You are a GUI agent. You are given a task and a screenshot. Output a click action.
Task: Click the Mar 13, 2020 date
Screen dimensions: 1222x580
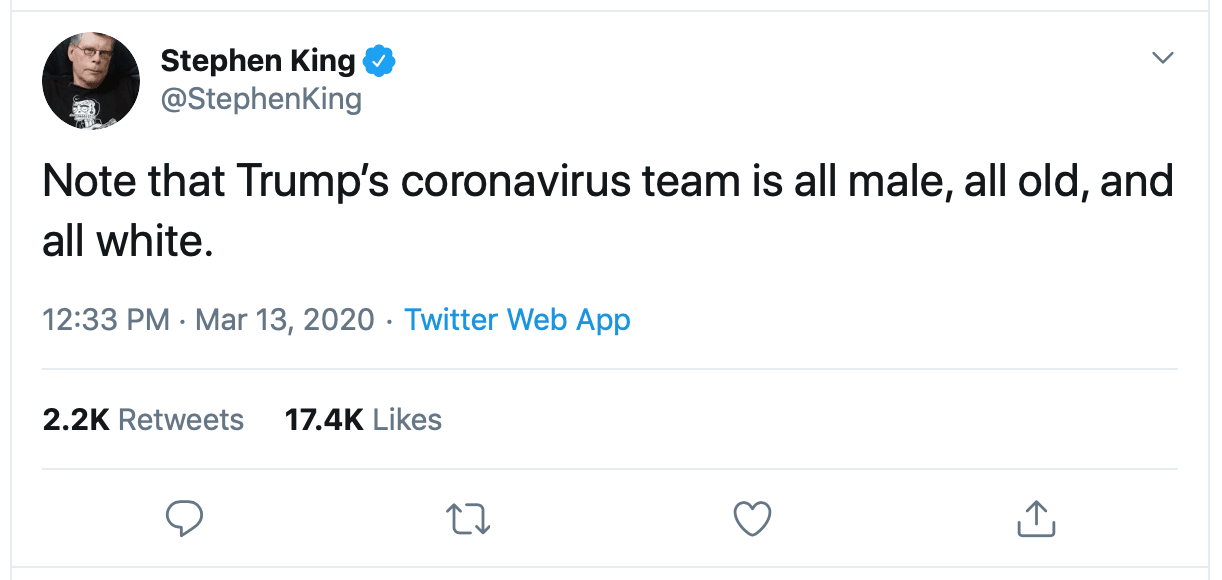285,320
